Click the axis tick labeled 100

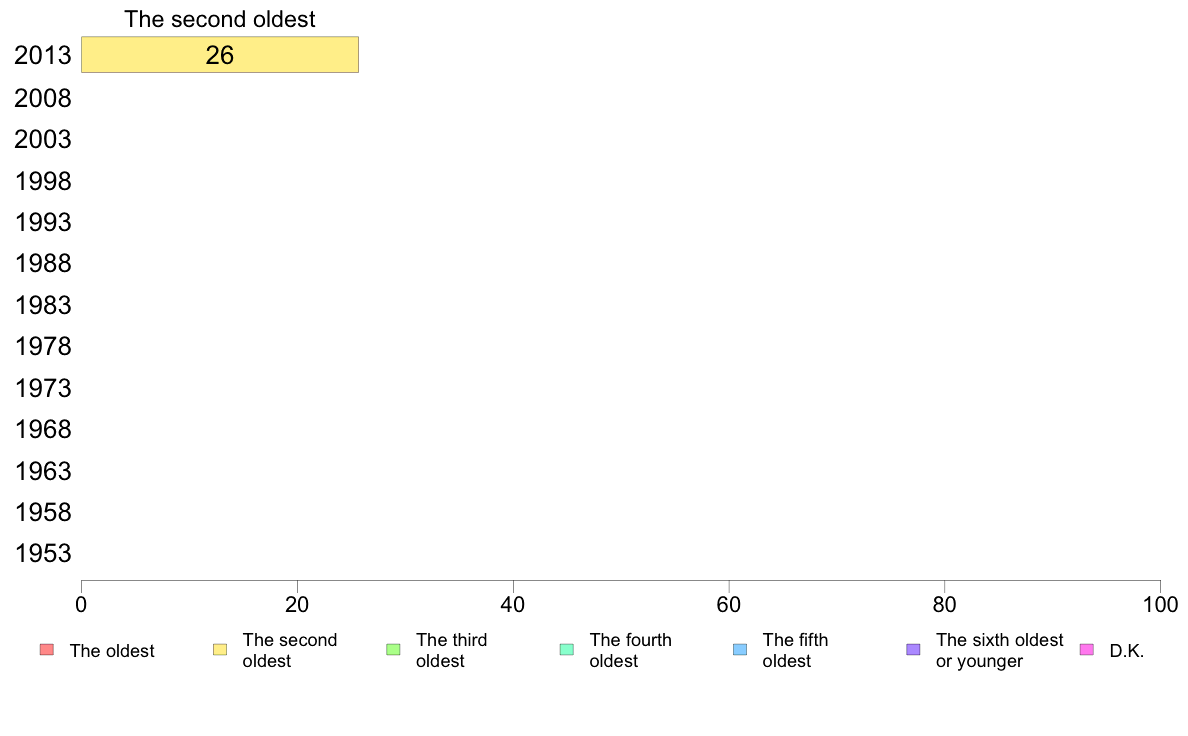pyautogui.click(x=1160, y=604)
